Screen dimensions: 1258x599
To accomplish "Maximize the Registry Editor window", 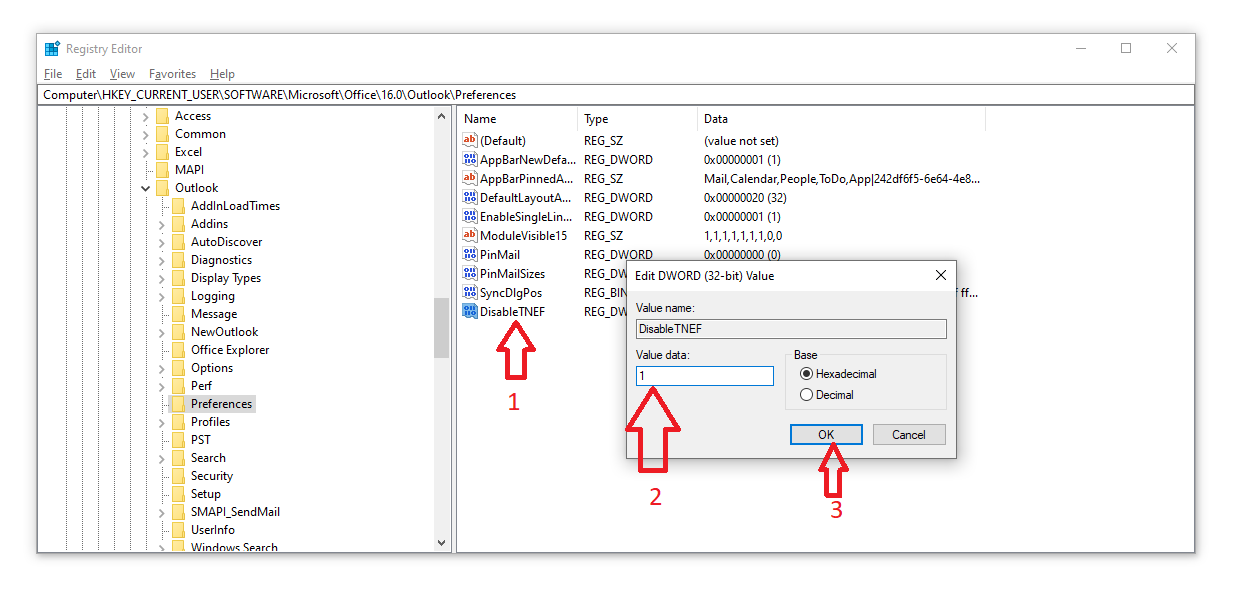I will click(x=1126, y=48).
